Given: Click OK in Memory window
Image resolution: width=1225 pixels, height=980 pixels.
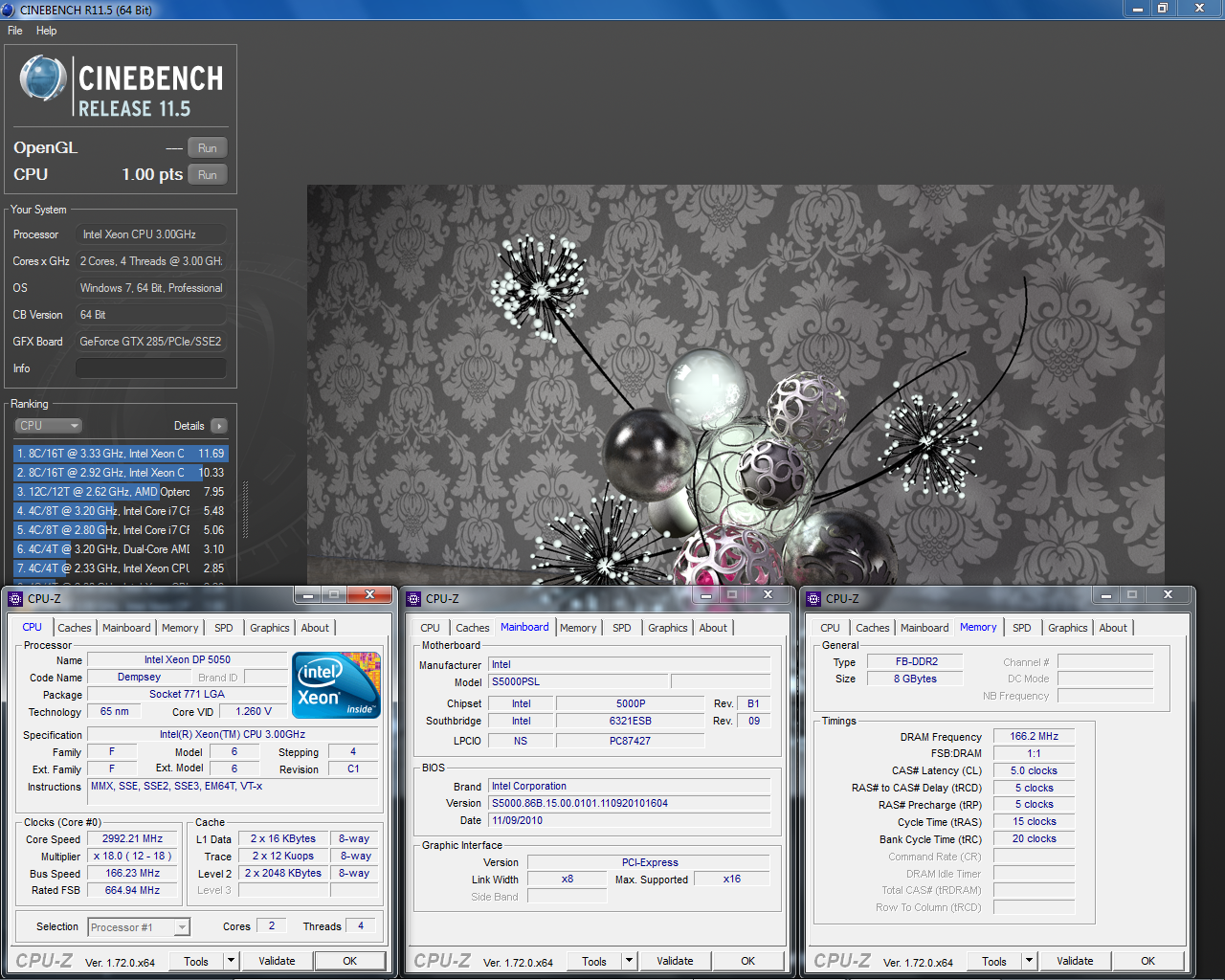Looking at the screenshot, I should pyautogui.click(x=1148, y=961).
